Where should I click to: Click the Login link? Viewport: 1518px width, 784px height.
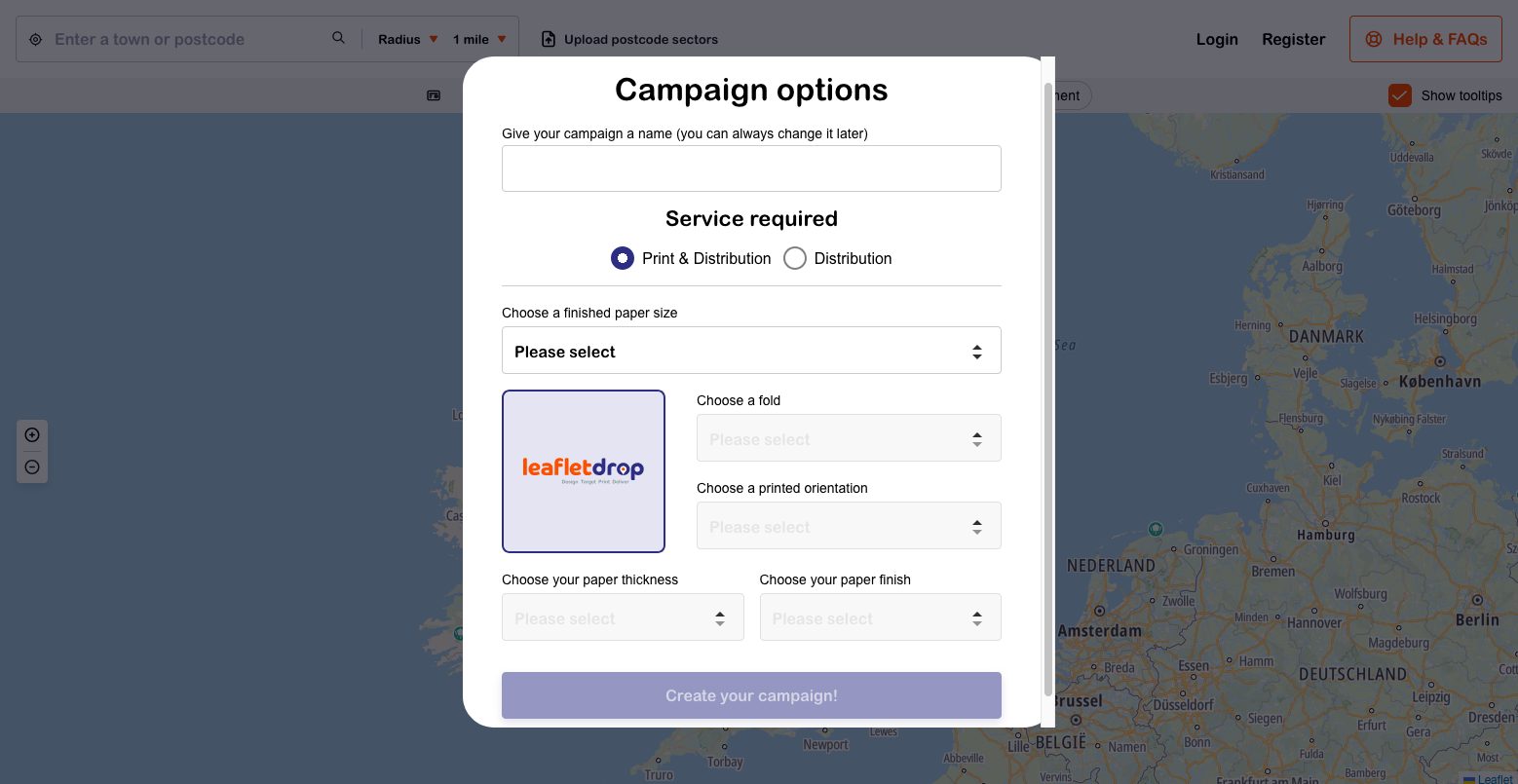point(1217,40)
